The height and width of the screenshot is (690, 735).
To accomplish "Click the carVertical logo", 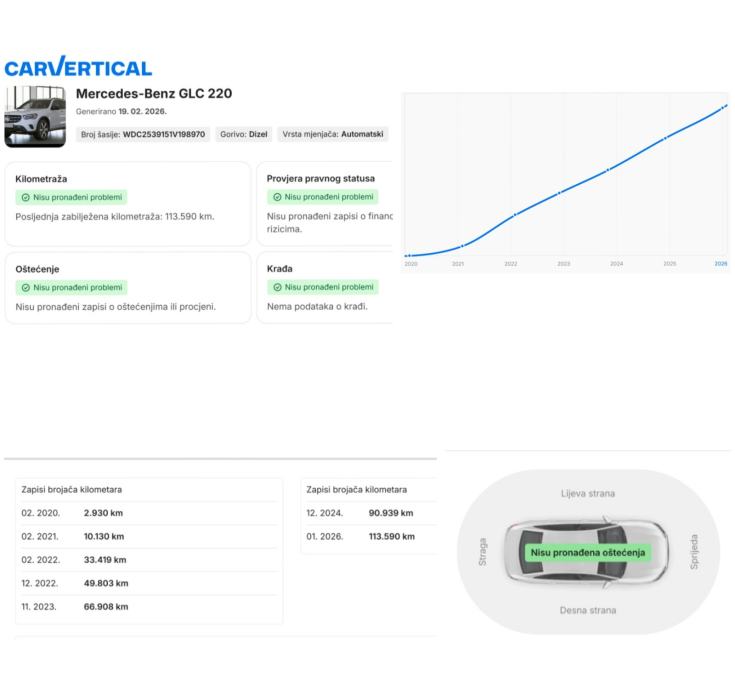I will point(78,67).
